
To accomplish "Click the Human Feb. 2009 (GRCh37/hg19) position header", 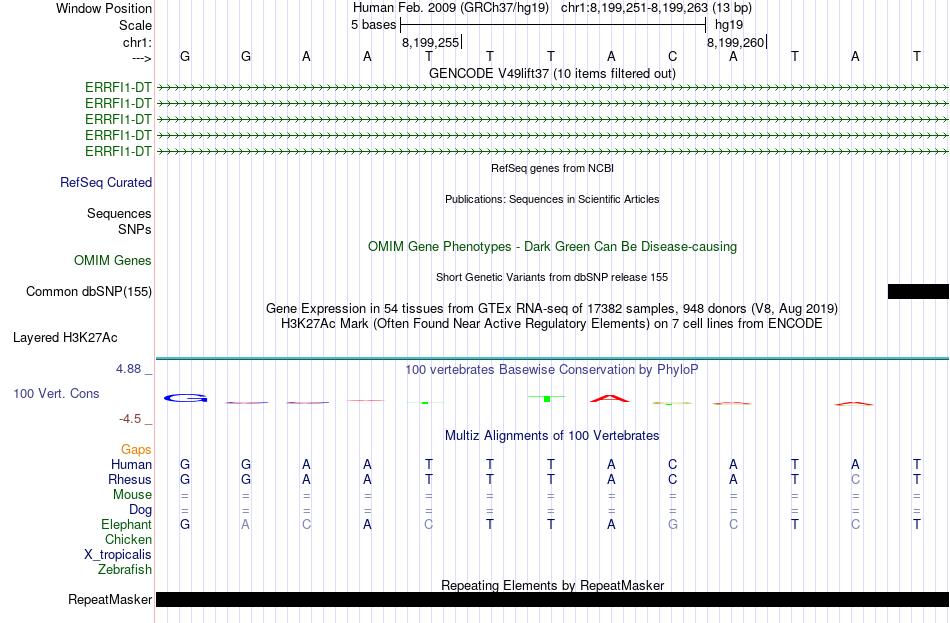I will point(451,8).
